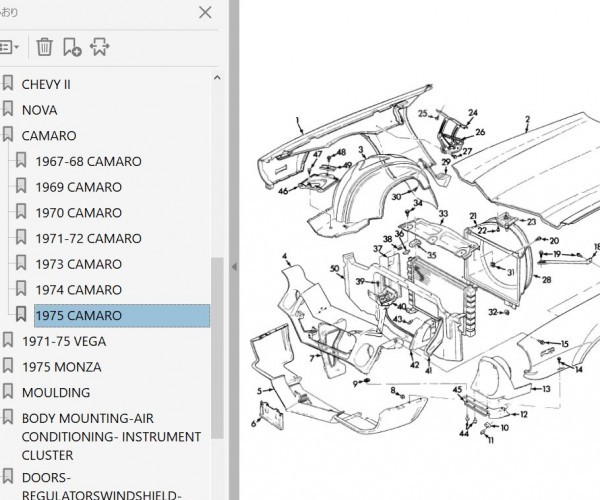Image resolution: width=600 pixels, height=500 pixels.
Task: Click the bookmark list scroll-up arrow
Action: pyautogui.click(x=217, y=78)
